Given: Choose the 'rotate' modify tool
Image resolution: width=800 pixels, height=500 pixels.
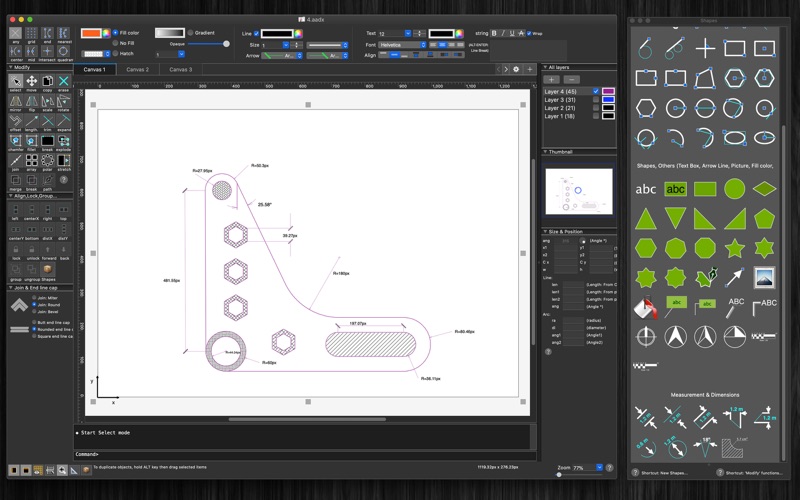Looking at the screenshot, I should click(x=63, y=101).
